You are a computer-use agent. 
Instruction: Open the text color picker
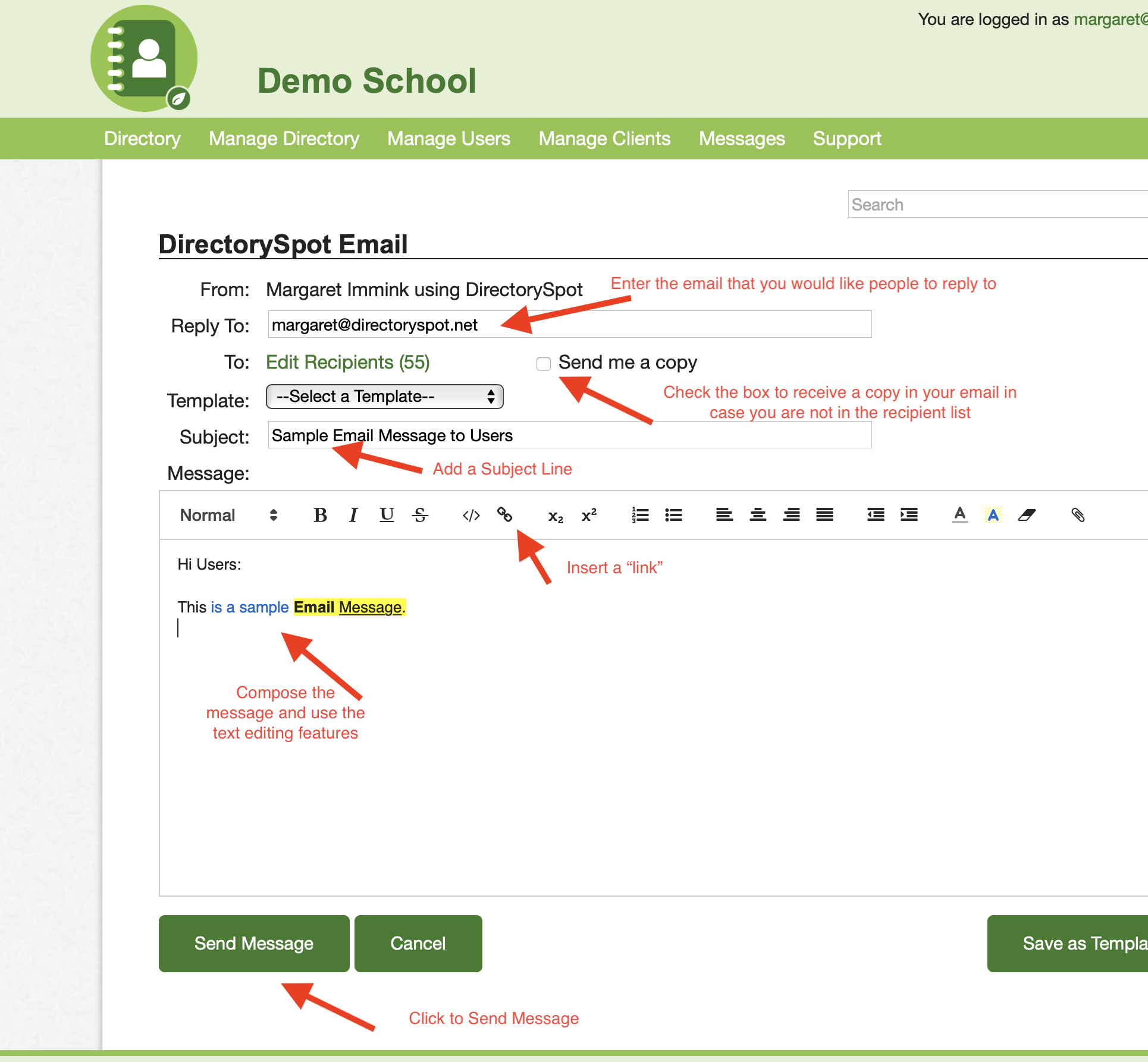959,515
